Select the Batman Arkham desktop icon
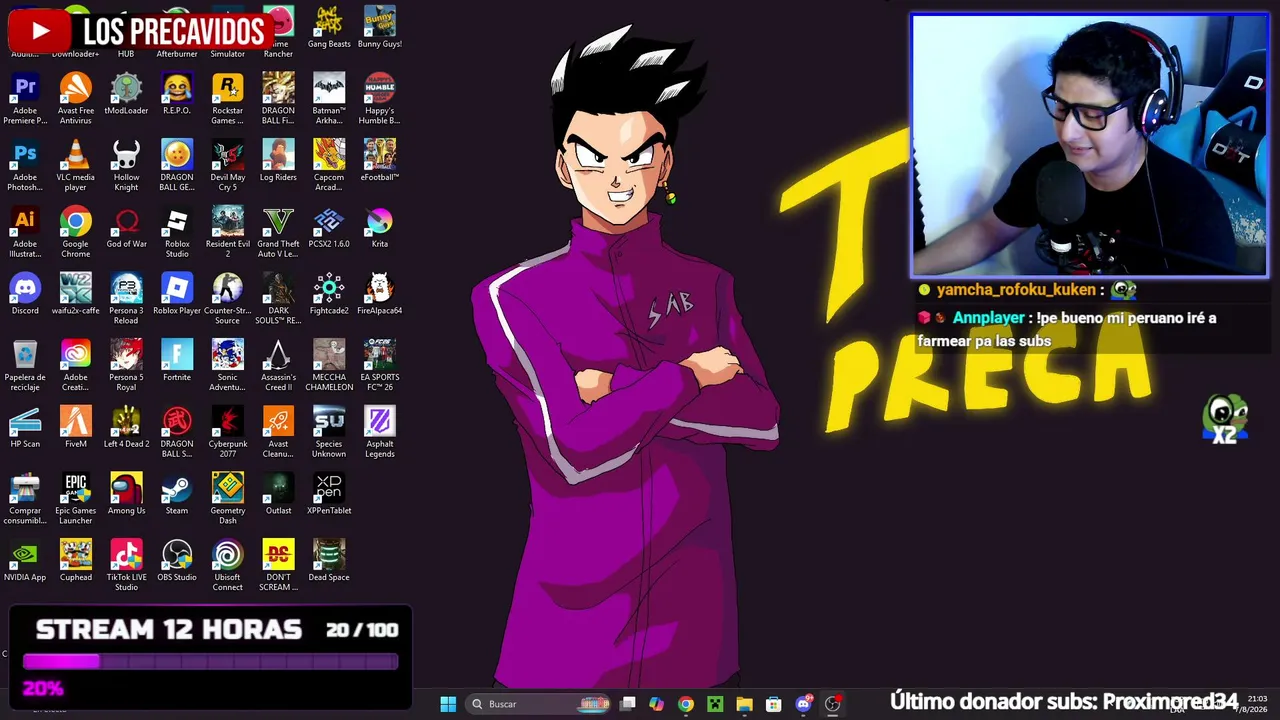The image size is (1280, 720). coord(329,99)
